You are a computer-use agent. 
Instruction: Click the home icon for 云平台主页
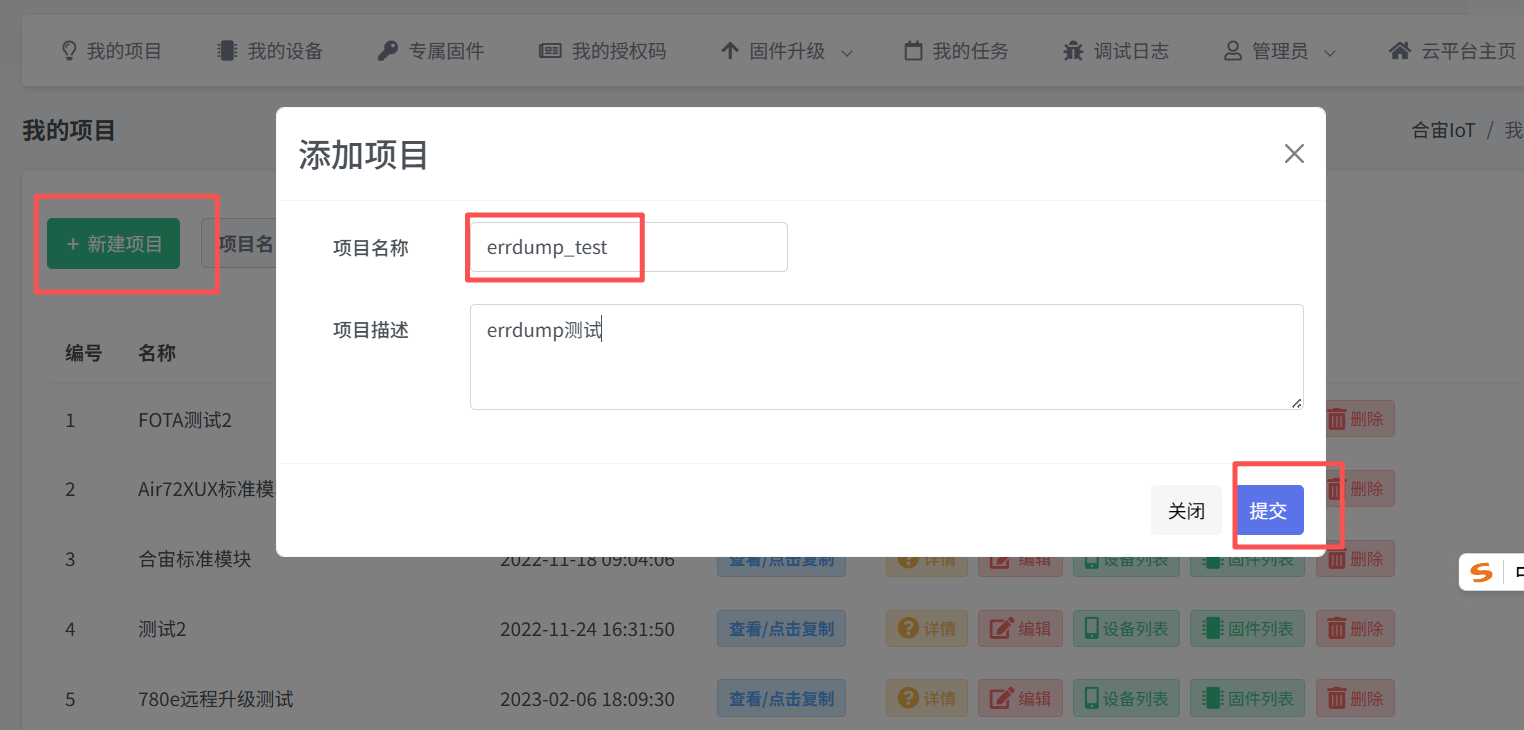click(x=1400, y=51)
